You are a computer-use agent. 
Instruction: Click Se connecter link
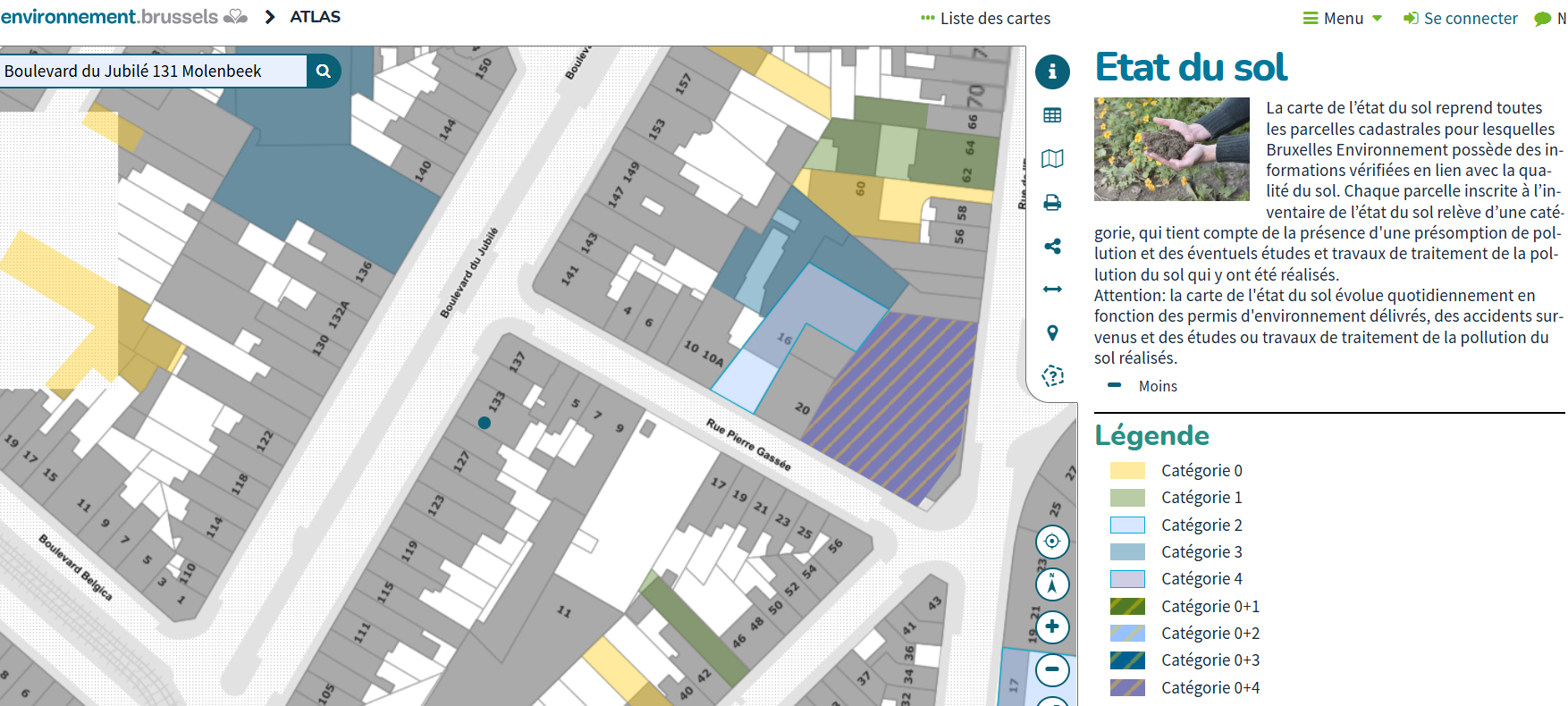click(x=1461, y=19)
